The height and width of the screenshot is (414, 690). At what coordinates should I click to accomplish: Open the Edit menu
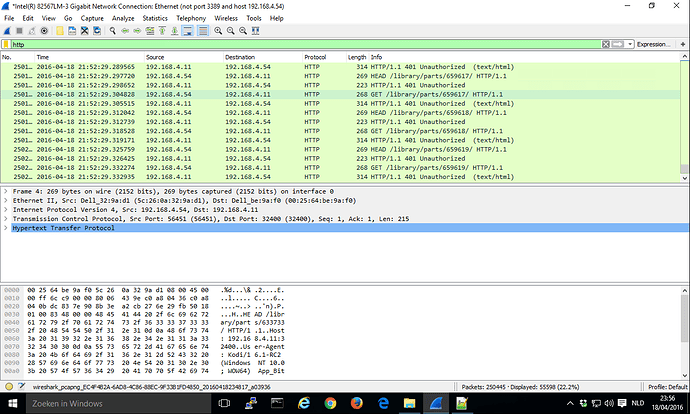(28, 18)
